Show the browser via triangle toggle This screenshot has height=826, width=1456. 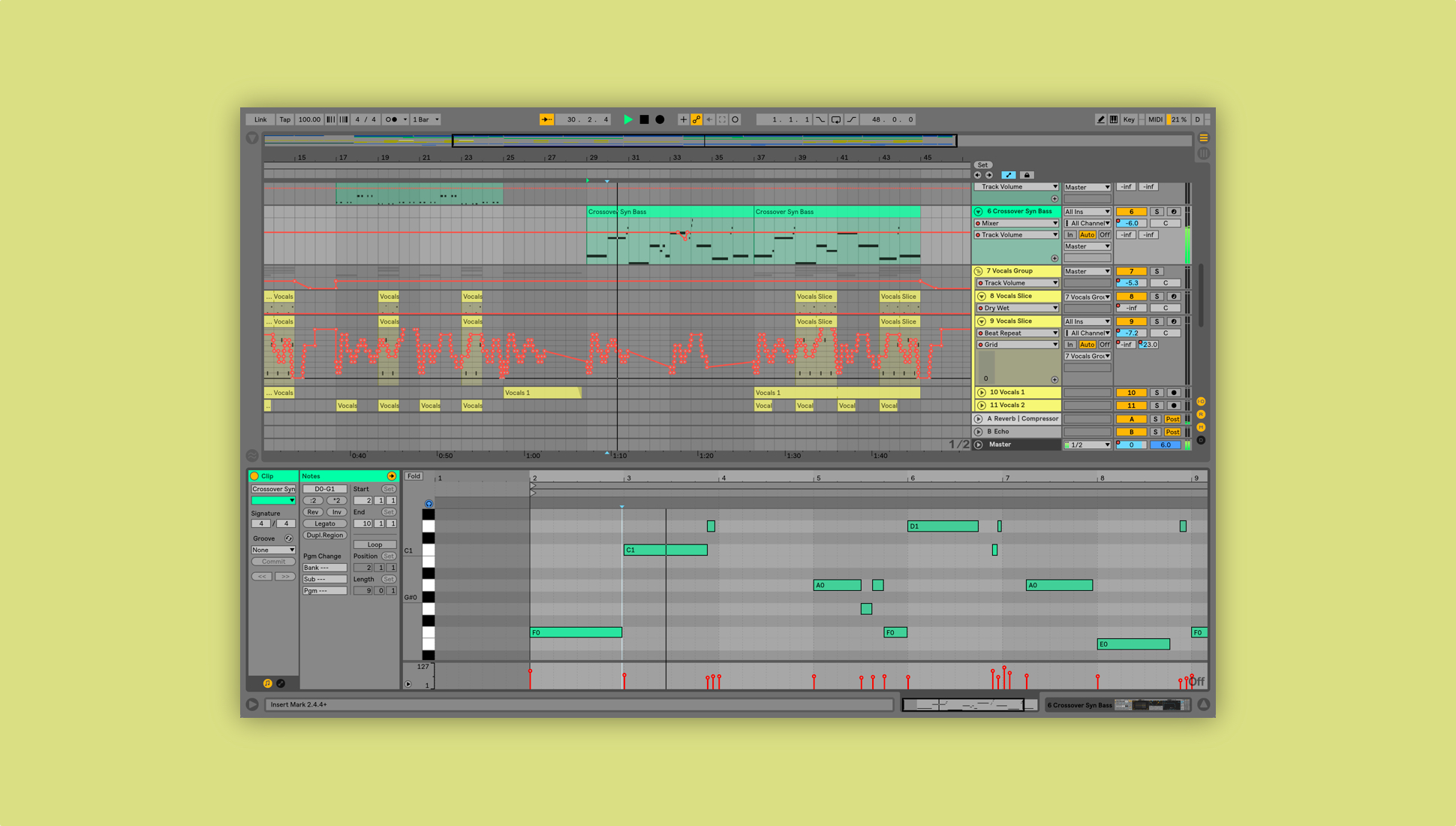252,138
